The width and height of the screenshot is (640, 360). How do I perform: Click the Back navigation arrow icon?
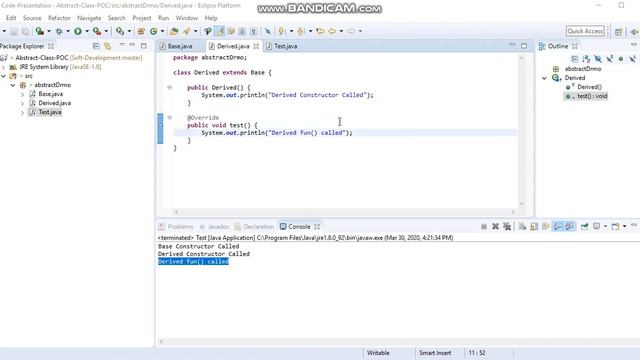(x=332, y=31)
